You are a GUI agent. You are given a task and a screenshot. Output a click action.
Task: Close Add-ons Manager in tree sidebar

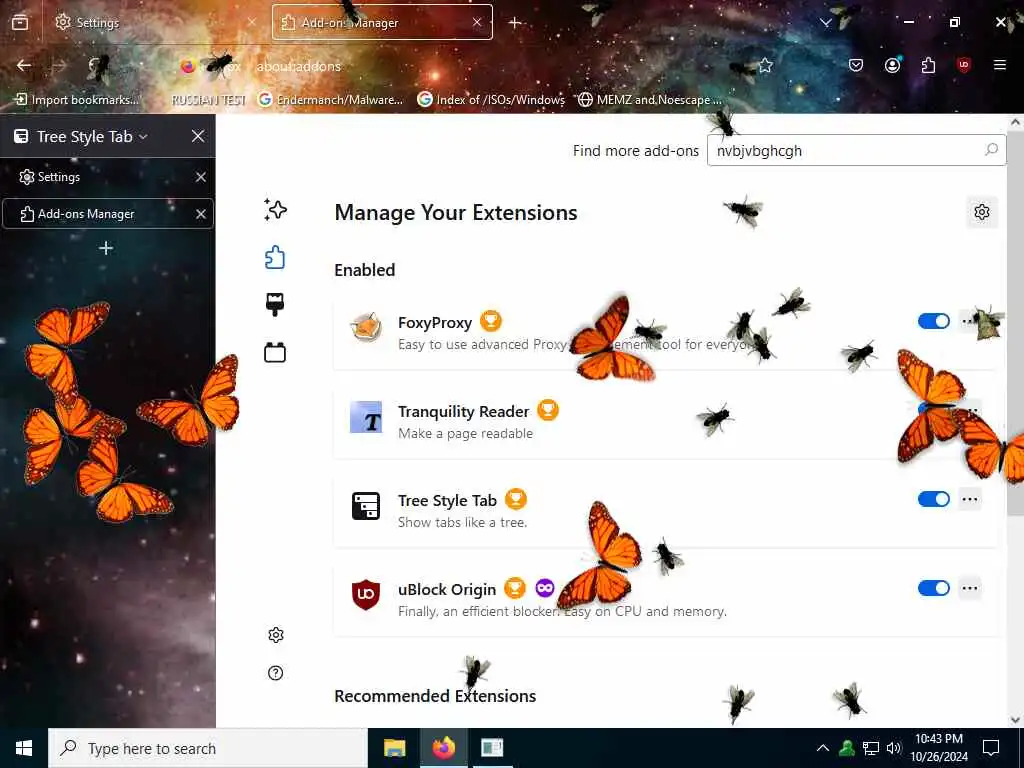(200, 214)
